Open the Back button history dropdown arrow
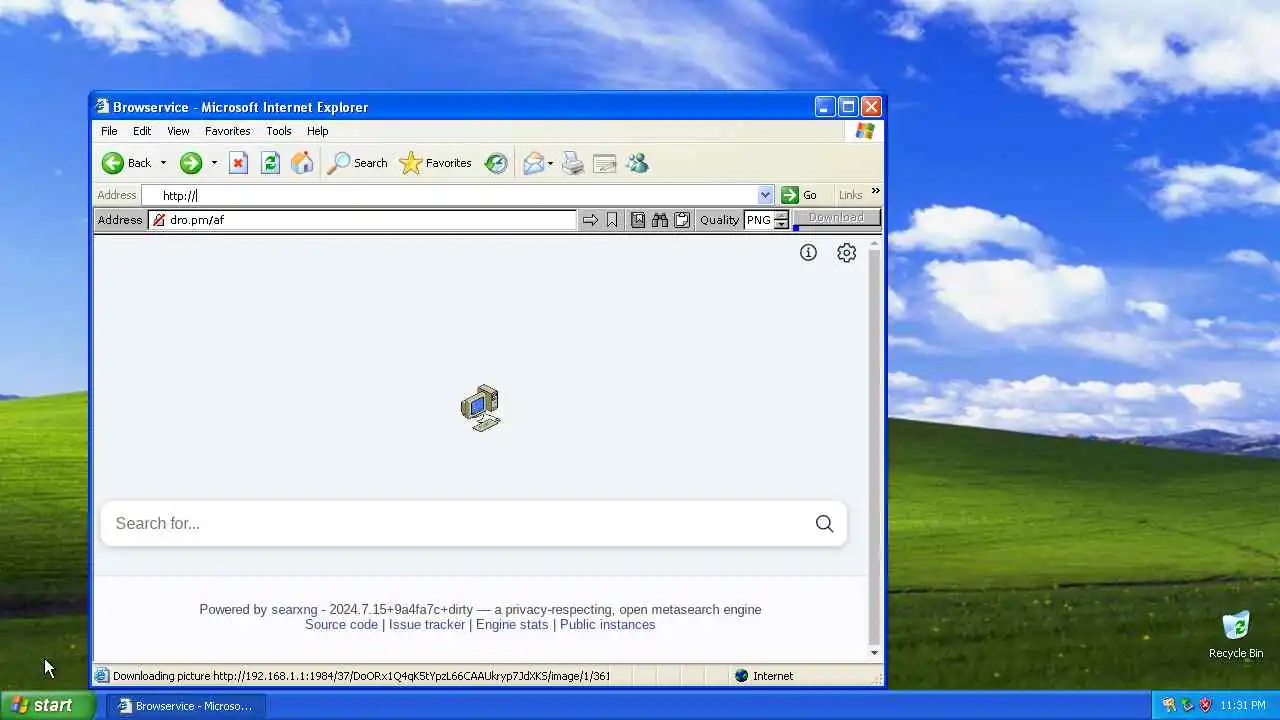The image size is (1280, 720). point(163,163)
